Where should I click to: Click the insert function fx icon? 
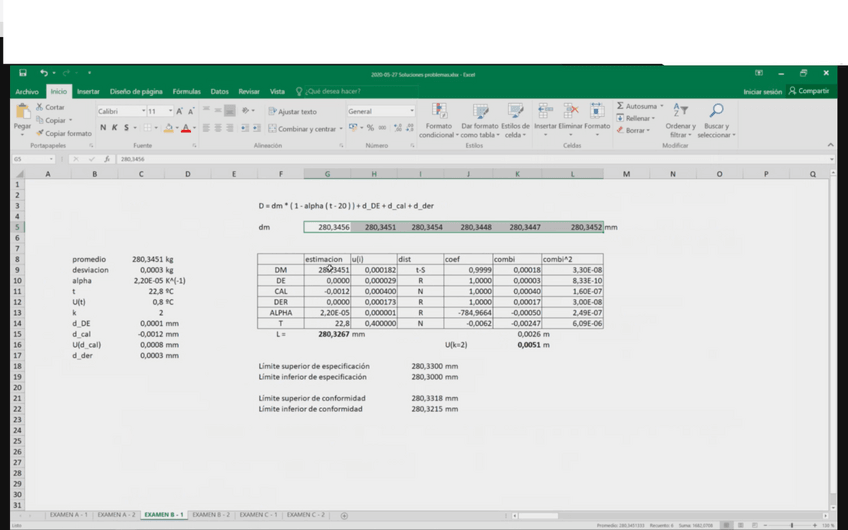click(107, 159)
